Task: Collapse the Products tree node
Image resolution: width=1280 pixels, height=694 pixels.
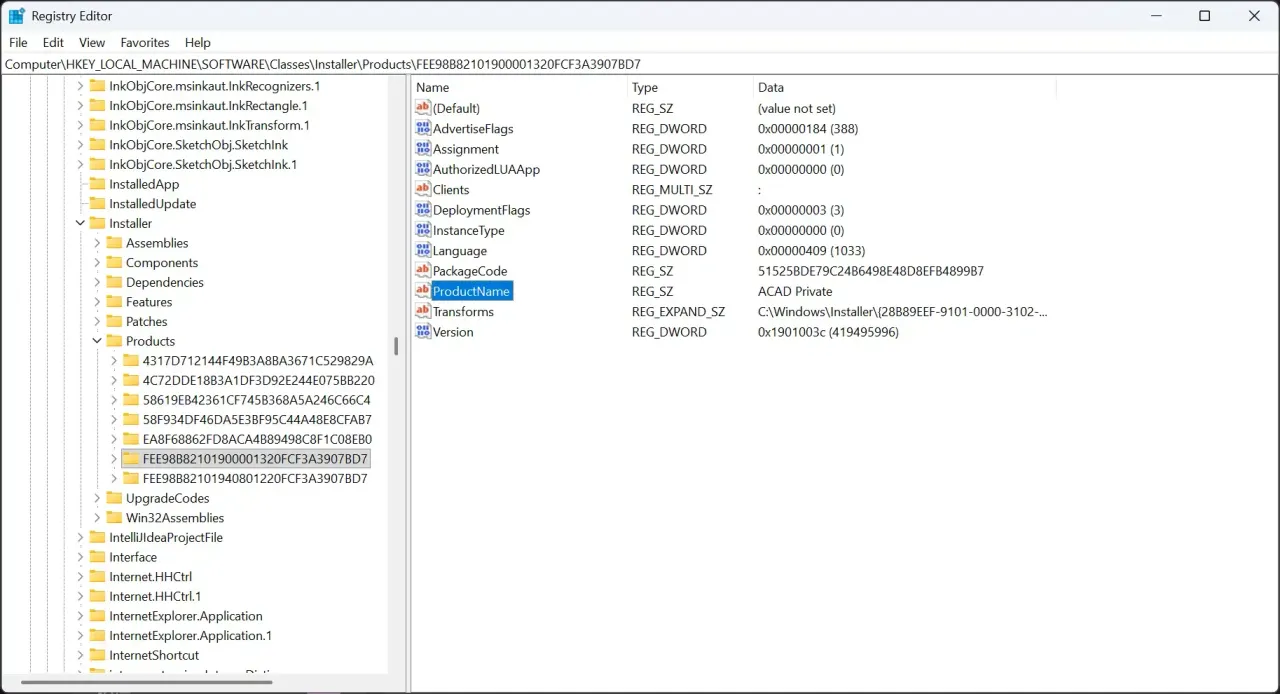Action: (x=97, y=341)
